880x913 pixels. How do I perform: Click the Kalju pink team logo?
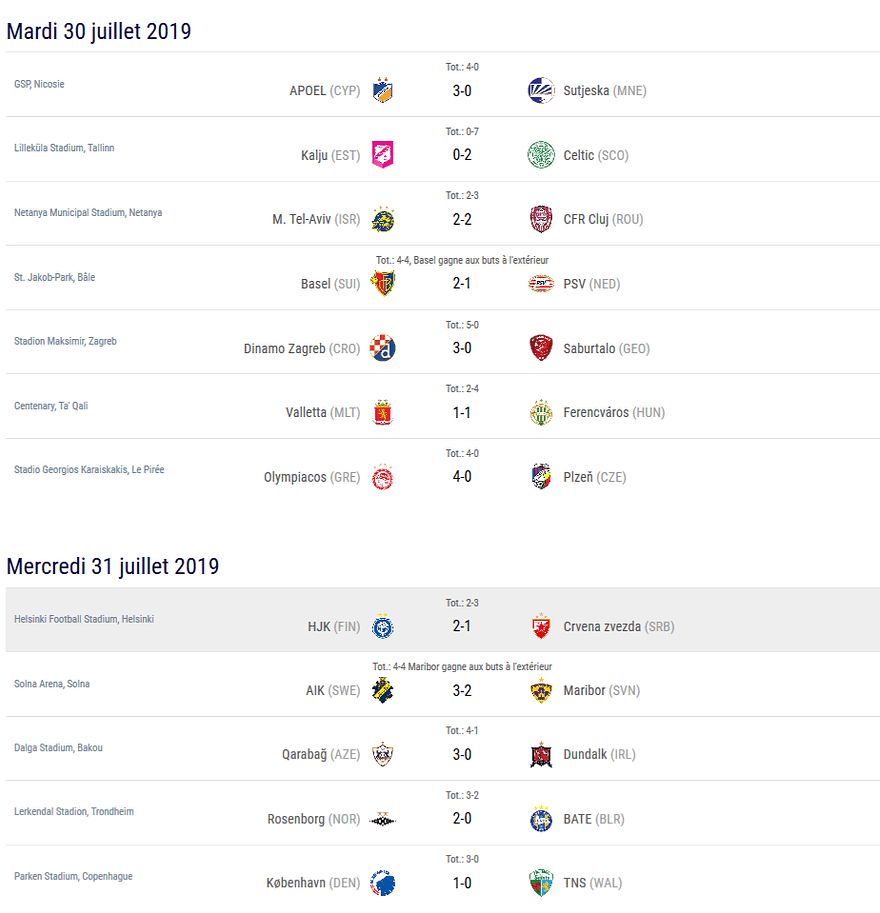[382, 155]
